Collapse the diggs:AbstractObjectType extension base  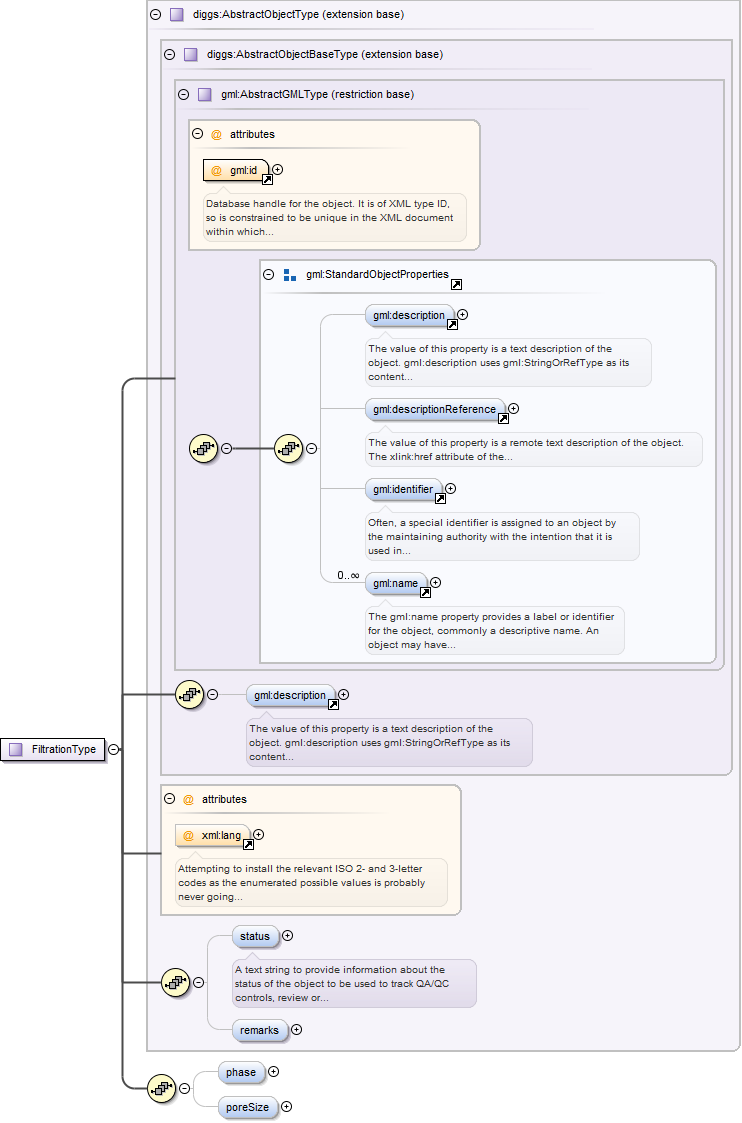154,15
